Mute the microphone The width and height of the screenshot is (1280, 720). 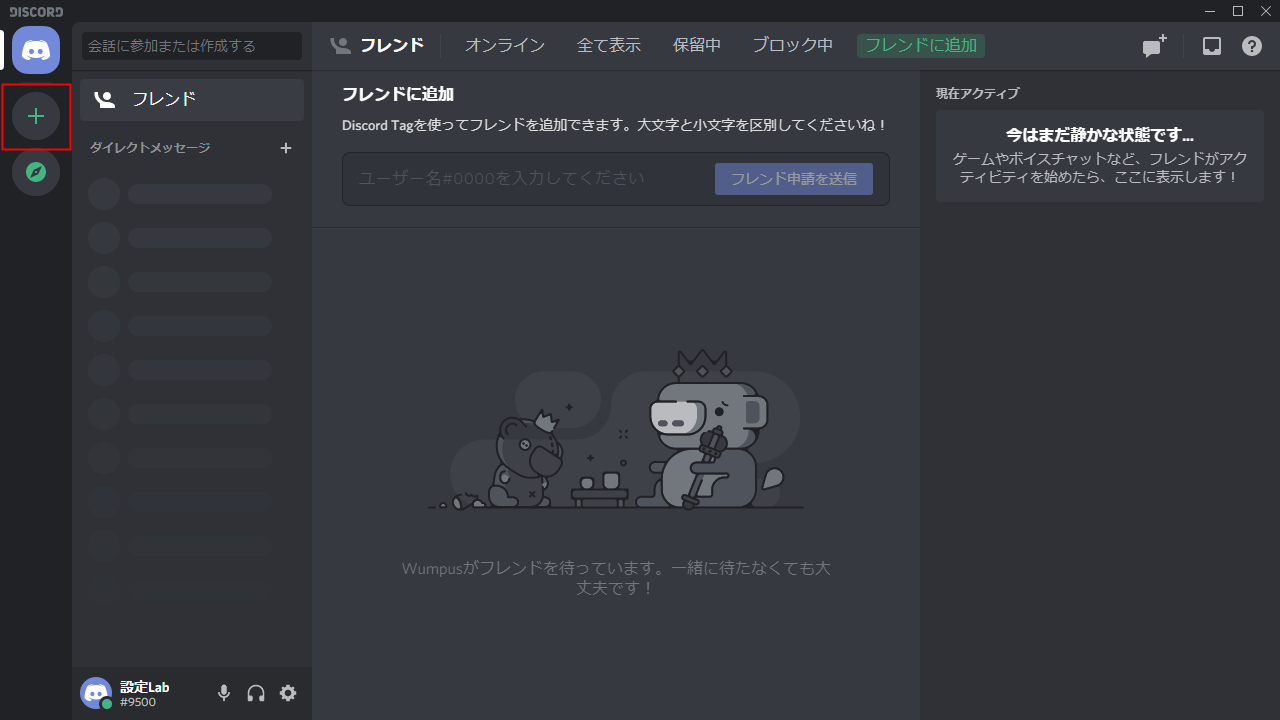224,693
